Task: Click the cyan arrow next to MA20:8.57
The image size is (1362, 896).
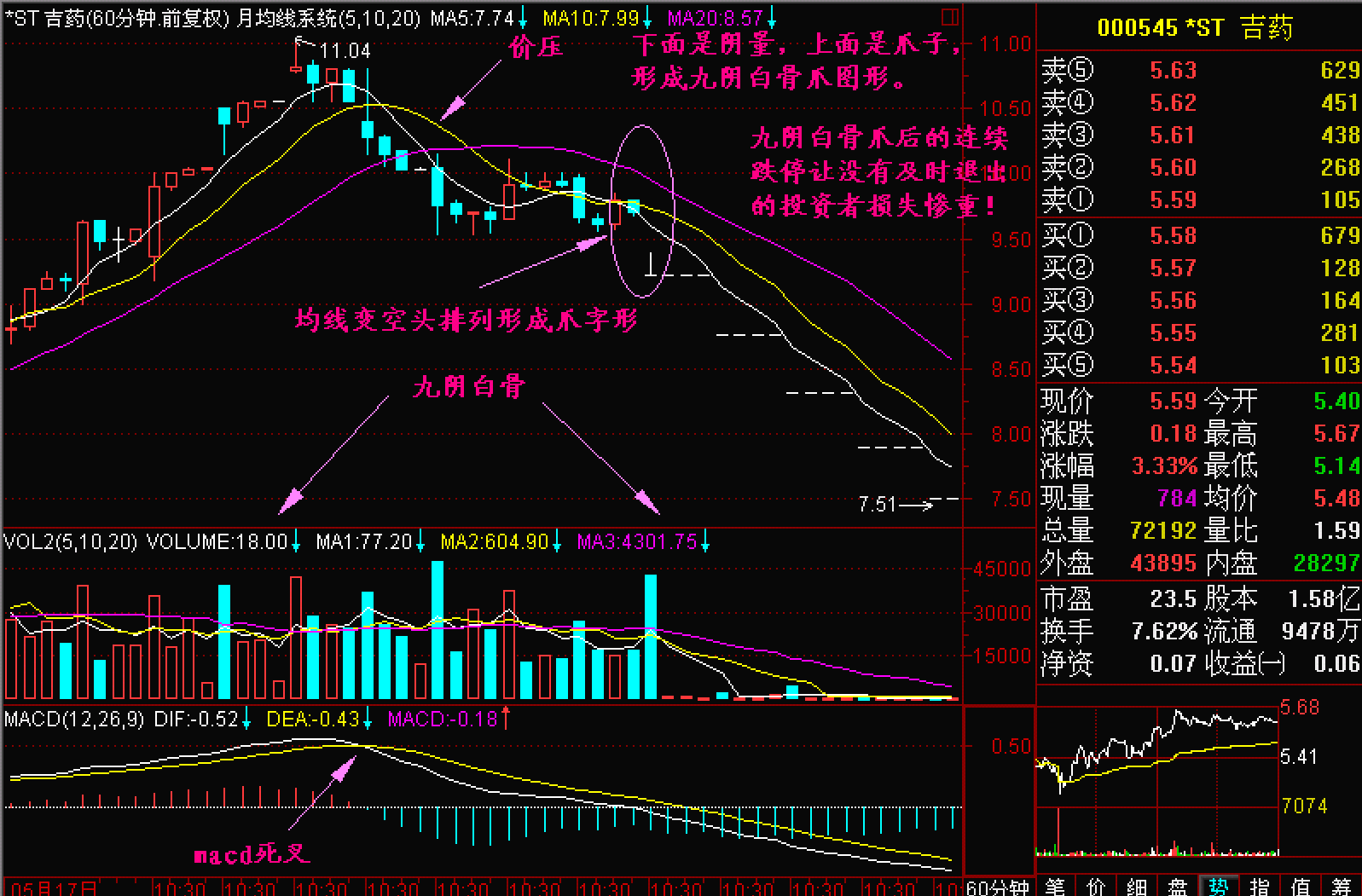Action: 772,17
